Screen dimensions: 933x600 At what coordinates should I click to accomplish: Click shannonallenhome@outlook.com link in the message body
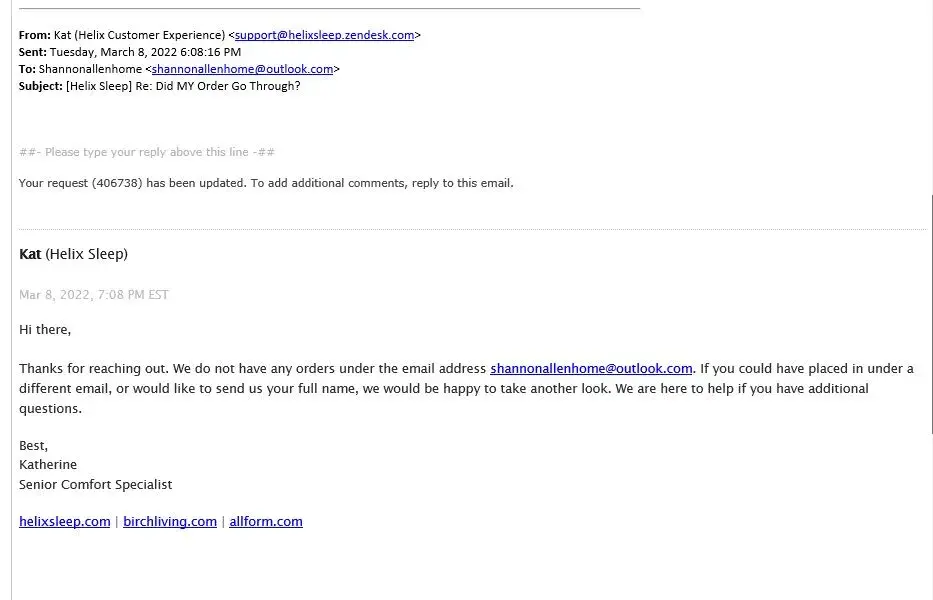tap(591, 369)
